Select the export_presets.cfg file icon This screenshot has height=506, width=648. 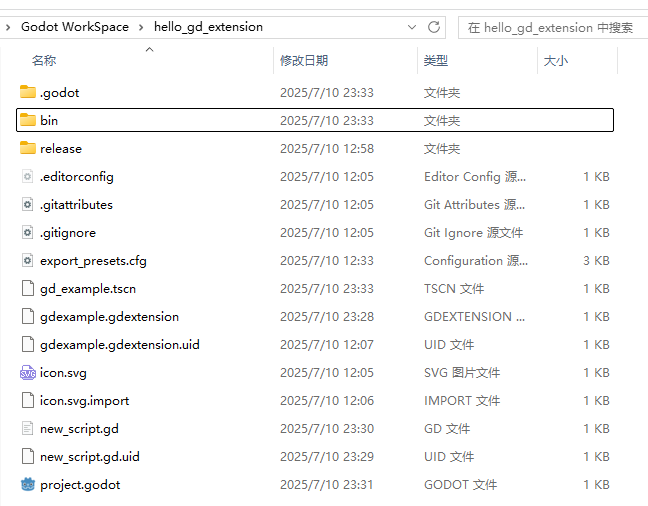(28, 261)
